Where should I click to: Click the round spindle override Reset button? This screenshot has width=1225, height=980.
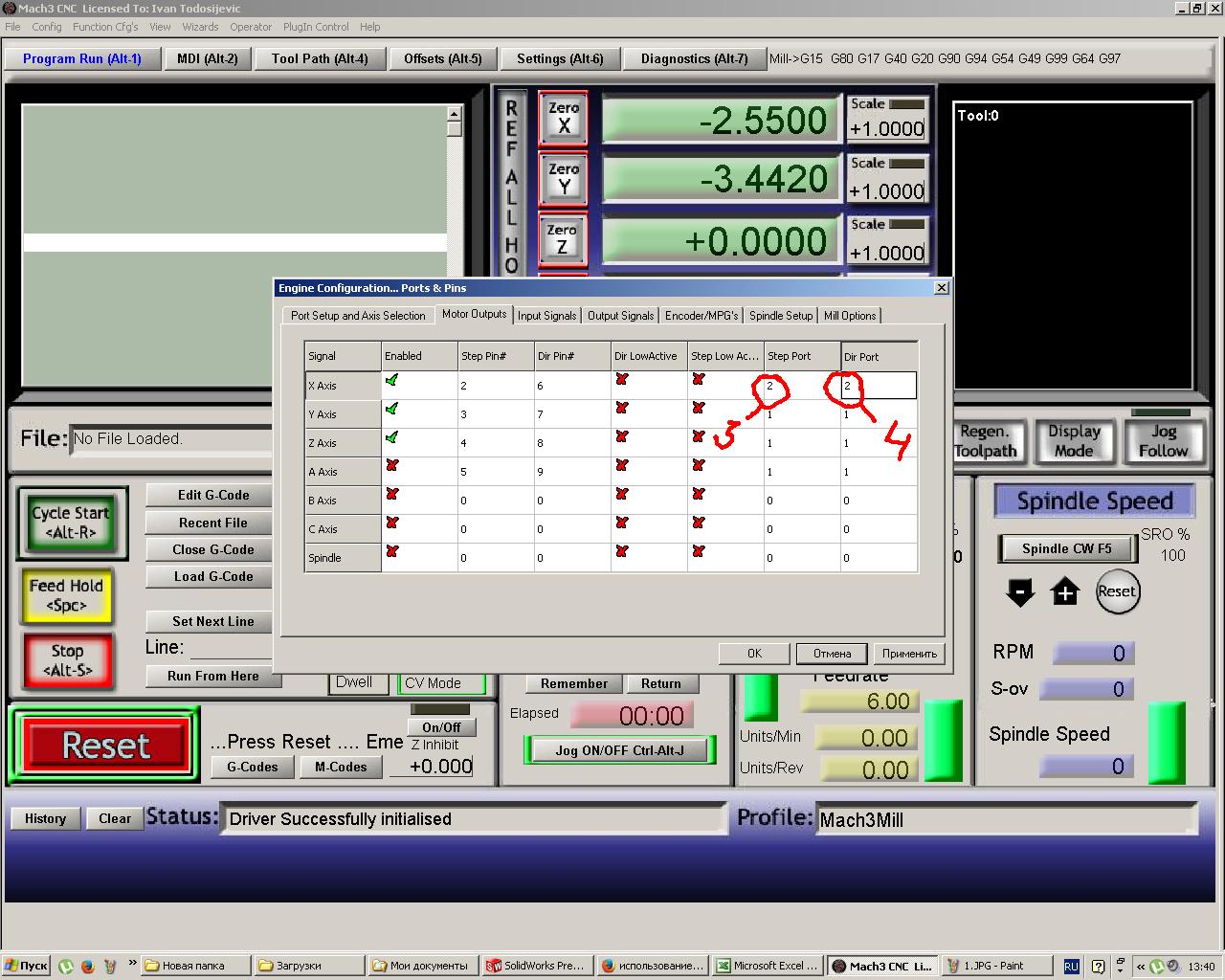[1117, 591]
